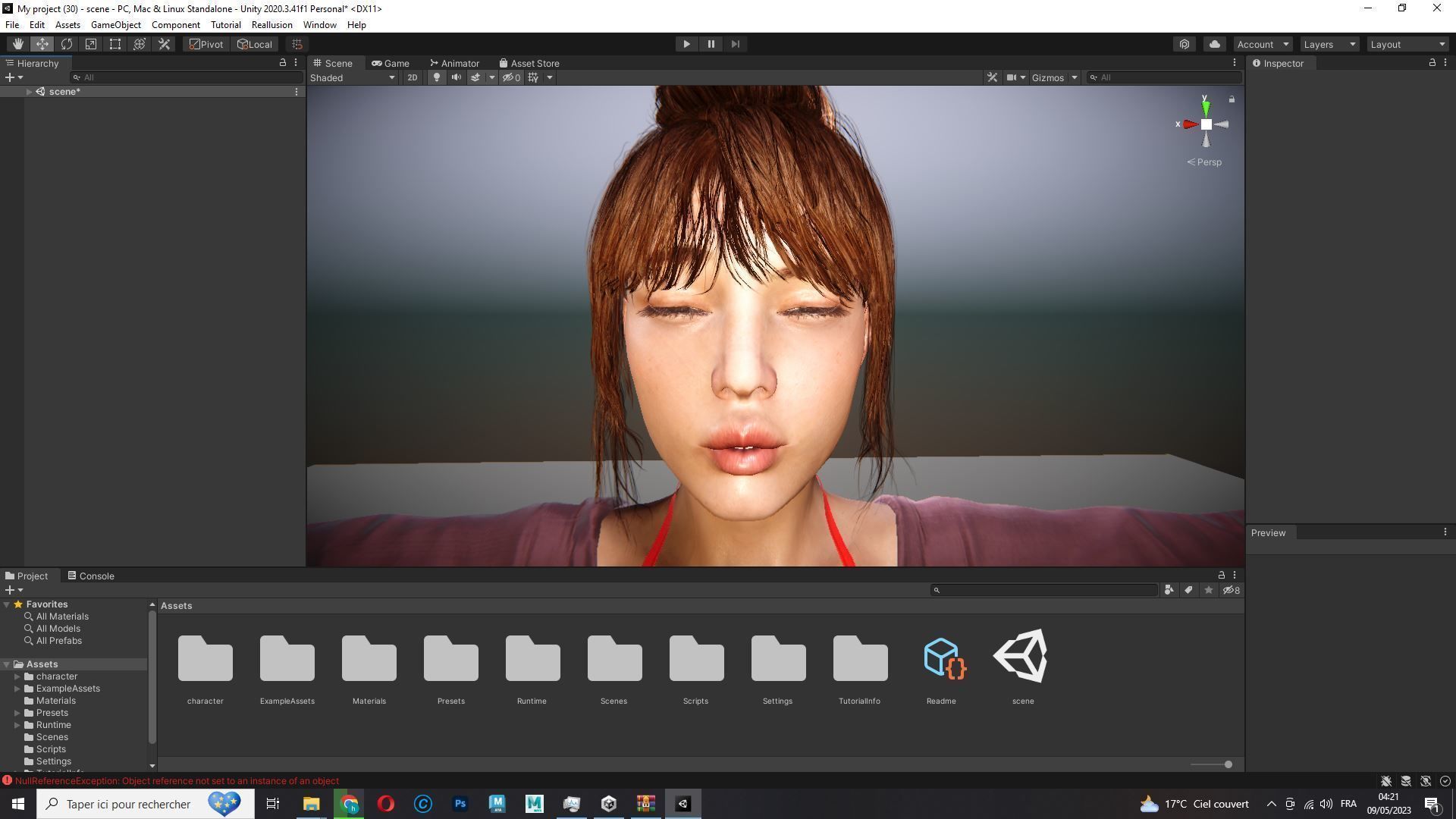The height and width of the screenshot is (819, 1456).
Task: Select the Scale tool
Action: point(91,44)
